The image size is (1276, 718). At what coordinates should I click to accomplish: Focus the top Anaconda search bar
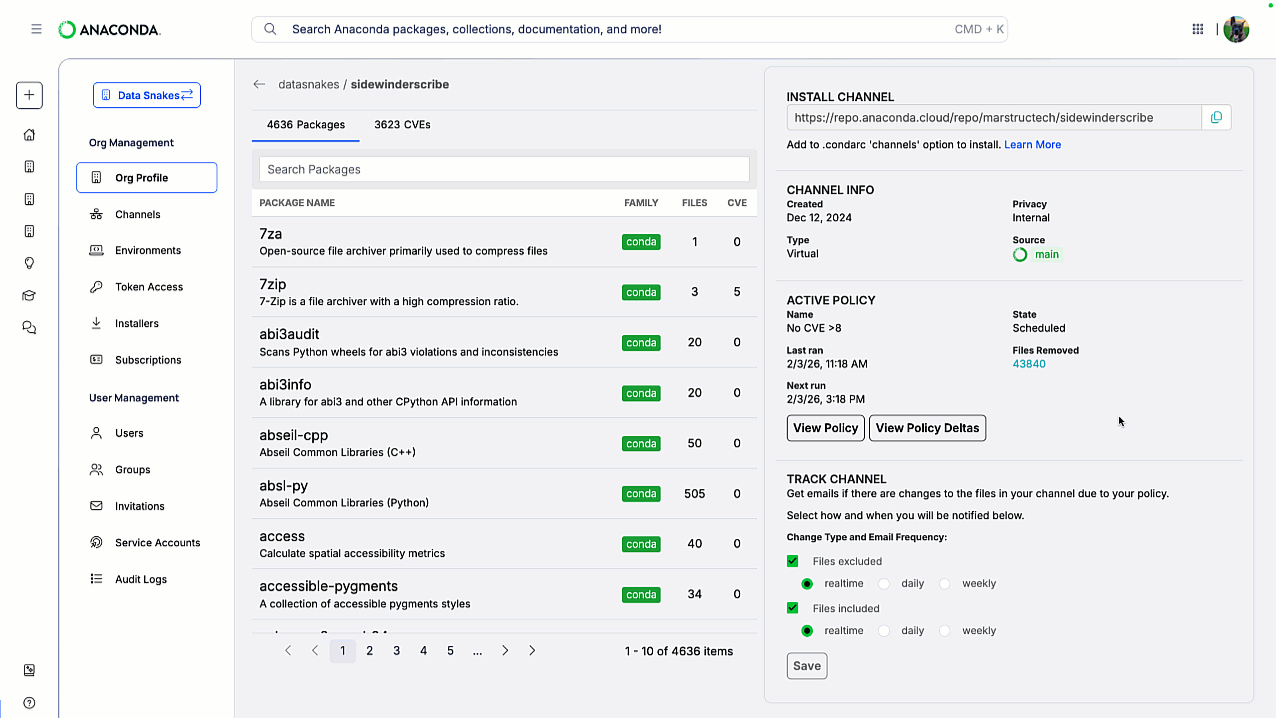pyautogui.click(x=629, y=29)
